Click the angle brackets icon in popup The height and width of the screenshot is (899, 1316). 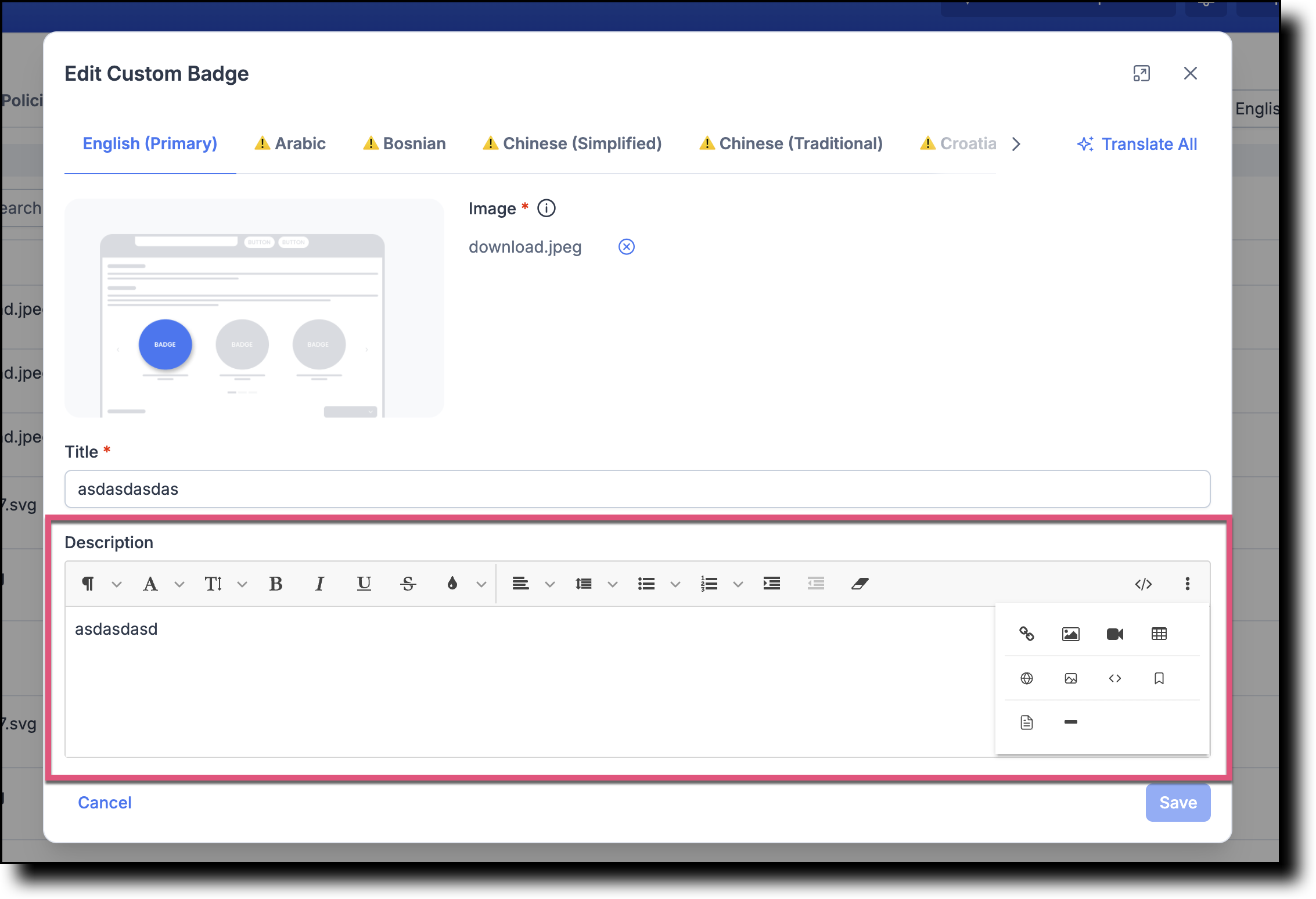pos(1114,678)
